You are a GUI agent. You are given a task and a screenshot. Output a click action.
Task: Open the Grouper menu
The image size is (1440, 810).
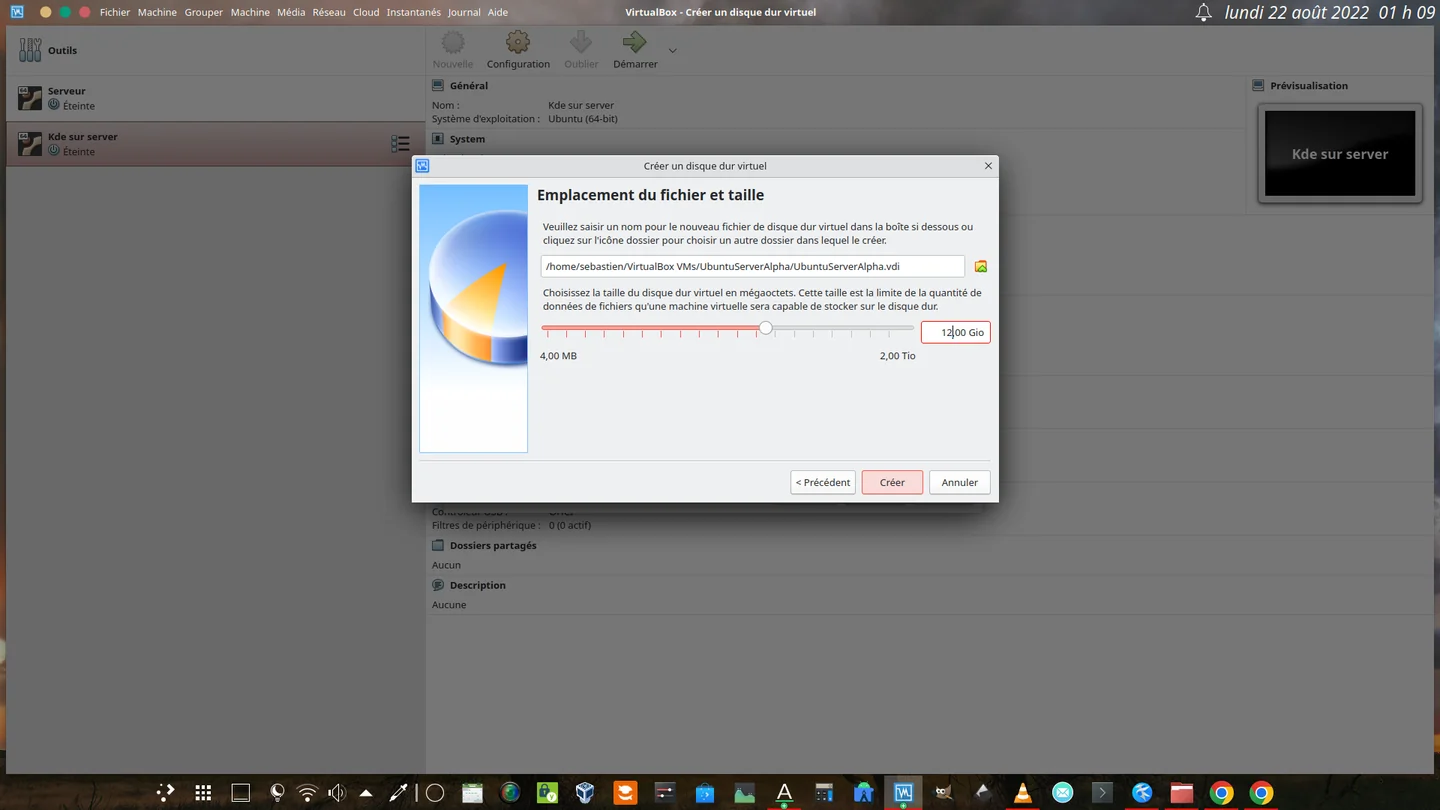(203, 12)
